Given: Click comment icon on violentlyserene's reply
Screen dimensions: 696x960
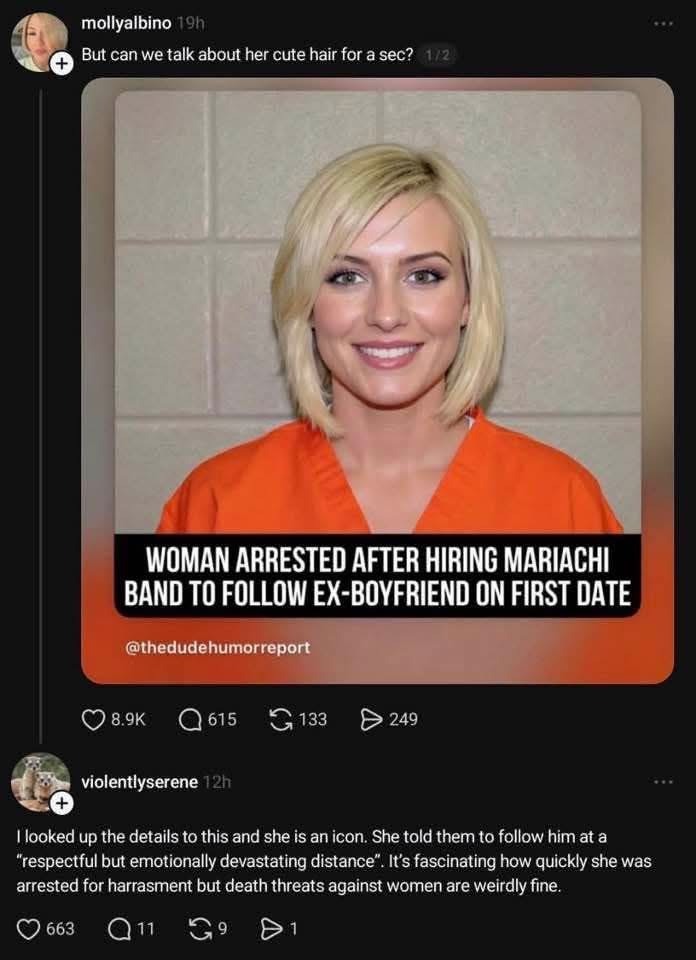Looking at the screenshot, I should pos(119,929).
